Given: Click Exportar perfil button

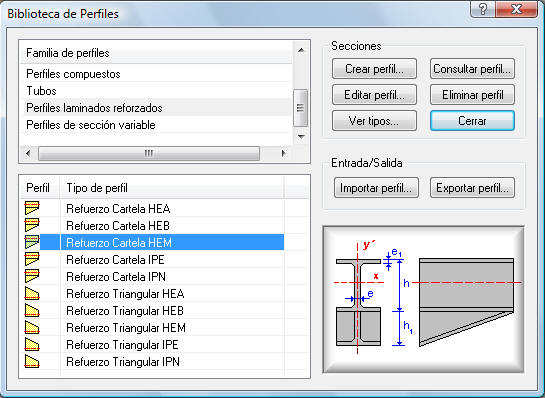Looking at the screenshot, I should click(x=472, y=188).
